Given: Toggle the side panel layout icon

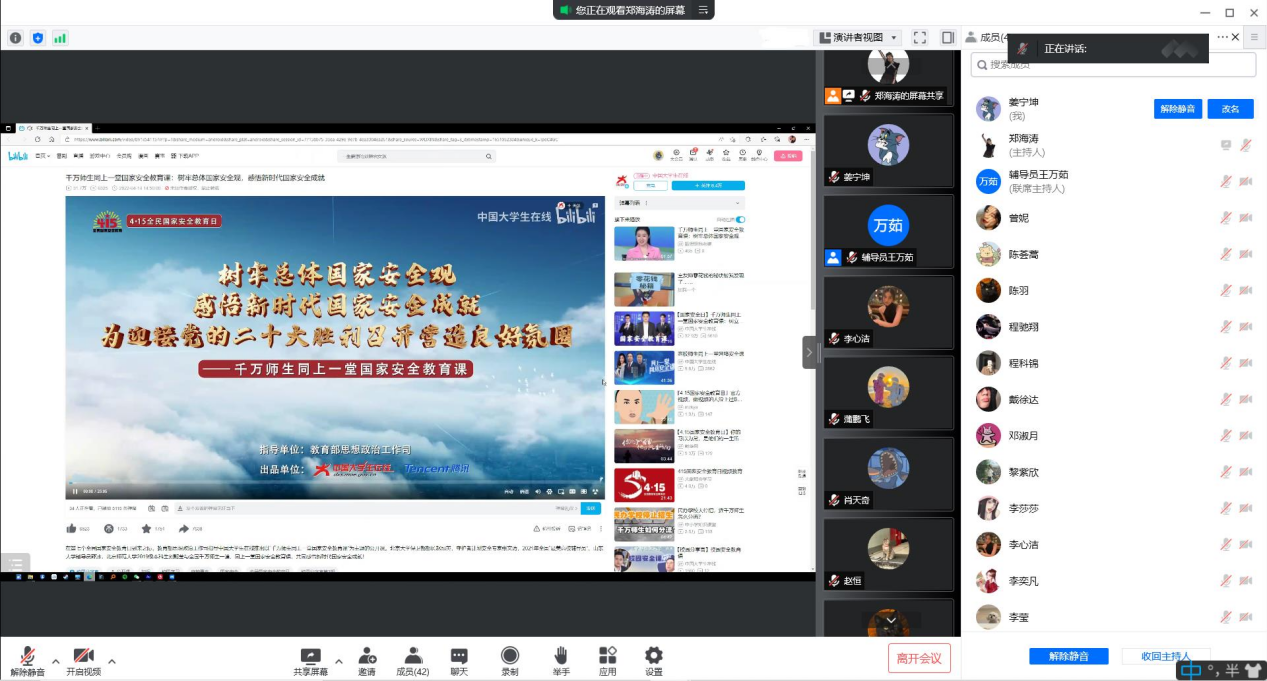Looking at the screenshot, I should click(948, 38).
